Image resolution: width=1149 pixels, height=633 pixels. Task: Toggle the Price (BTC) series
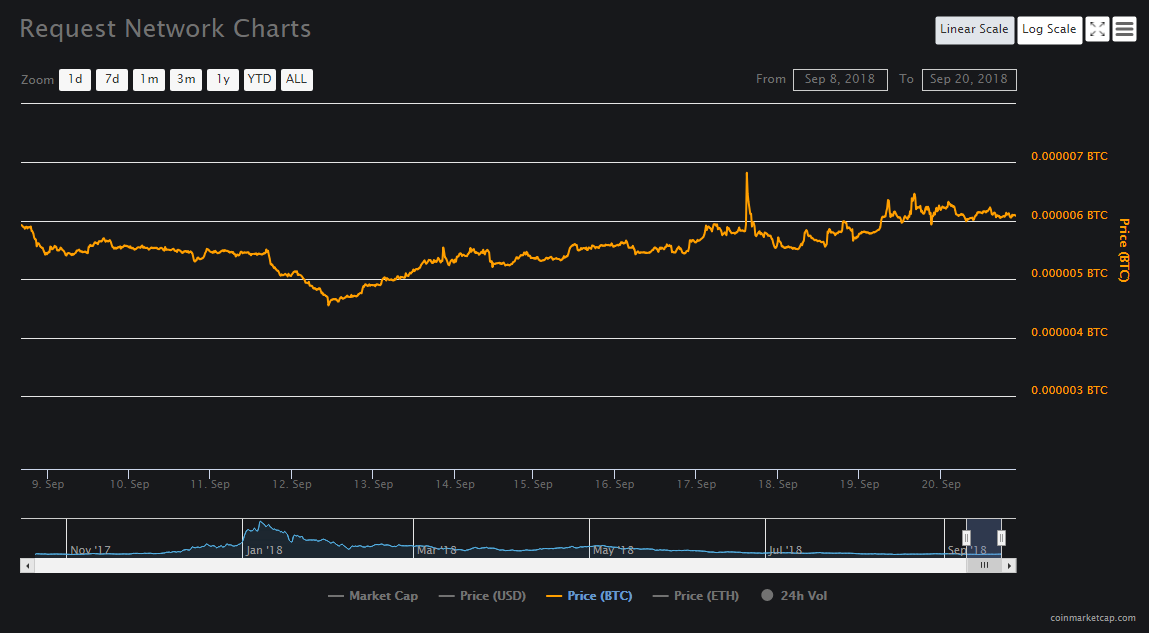click(589, 596)
